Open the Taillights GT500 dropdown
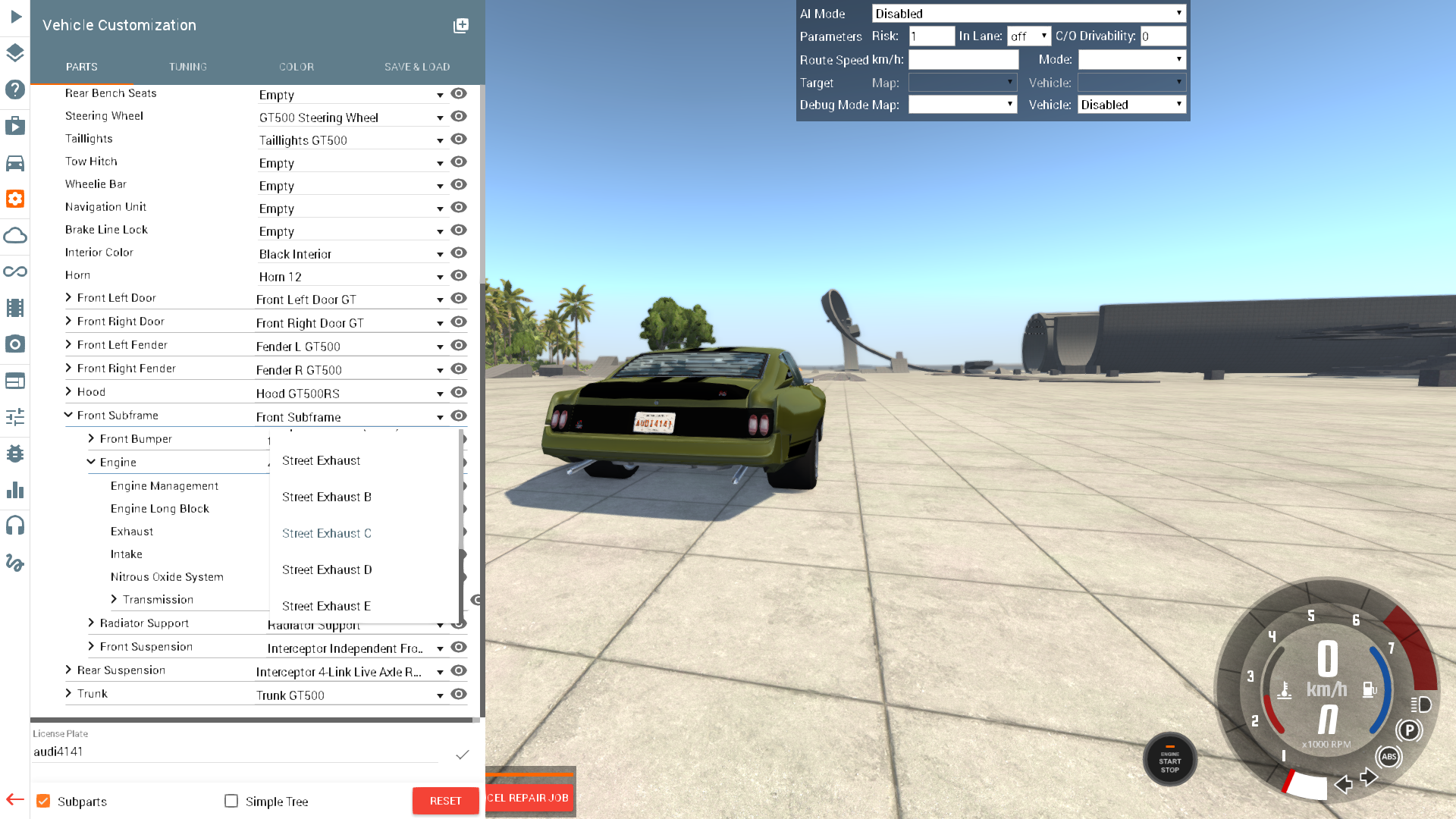1456x819 pixels. click(350, 140)
